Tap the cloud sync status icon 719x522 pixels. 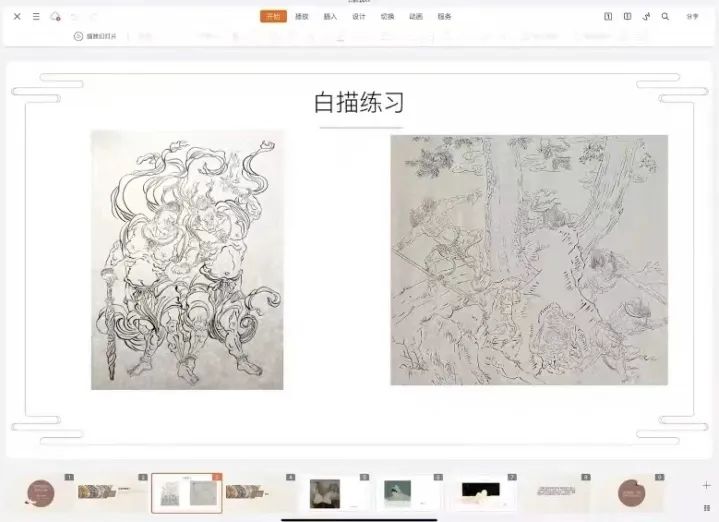point(55,17)
